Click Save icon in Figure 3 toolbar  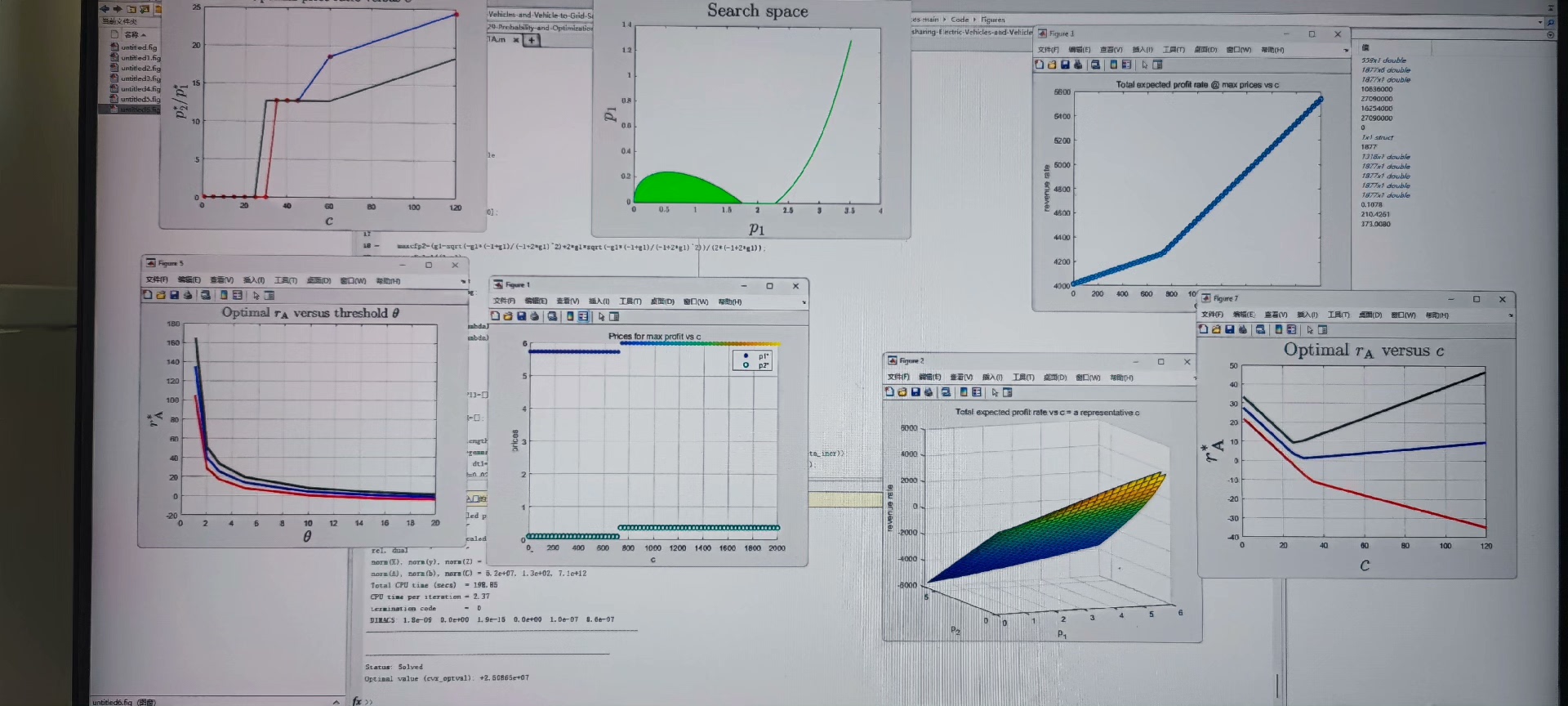(x=1065, y=65)
